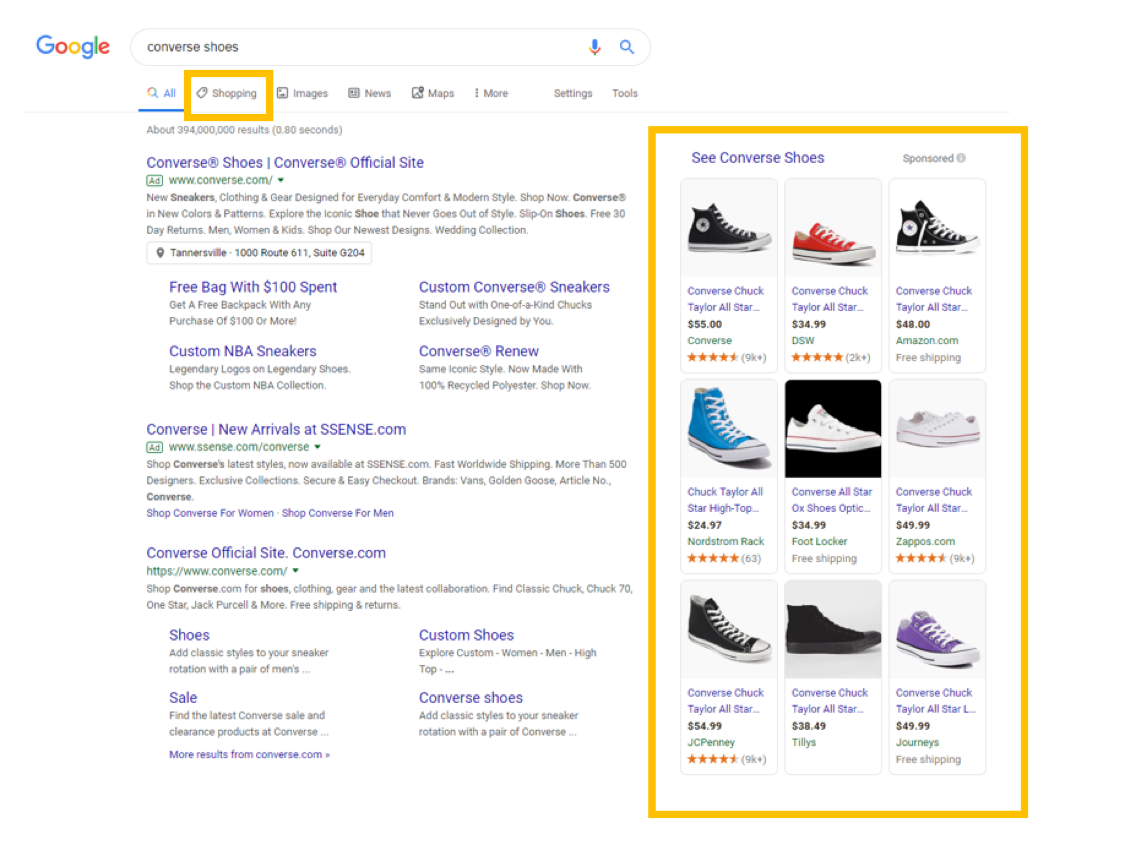
Task: Open all-black Tillys high-top product image
Action: click(832, 630)
